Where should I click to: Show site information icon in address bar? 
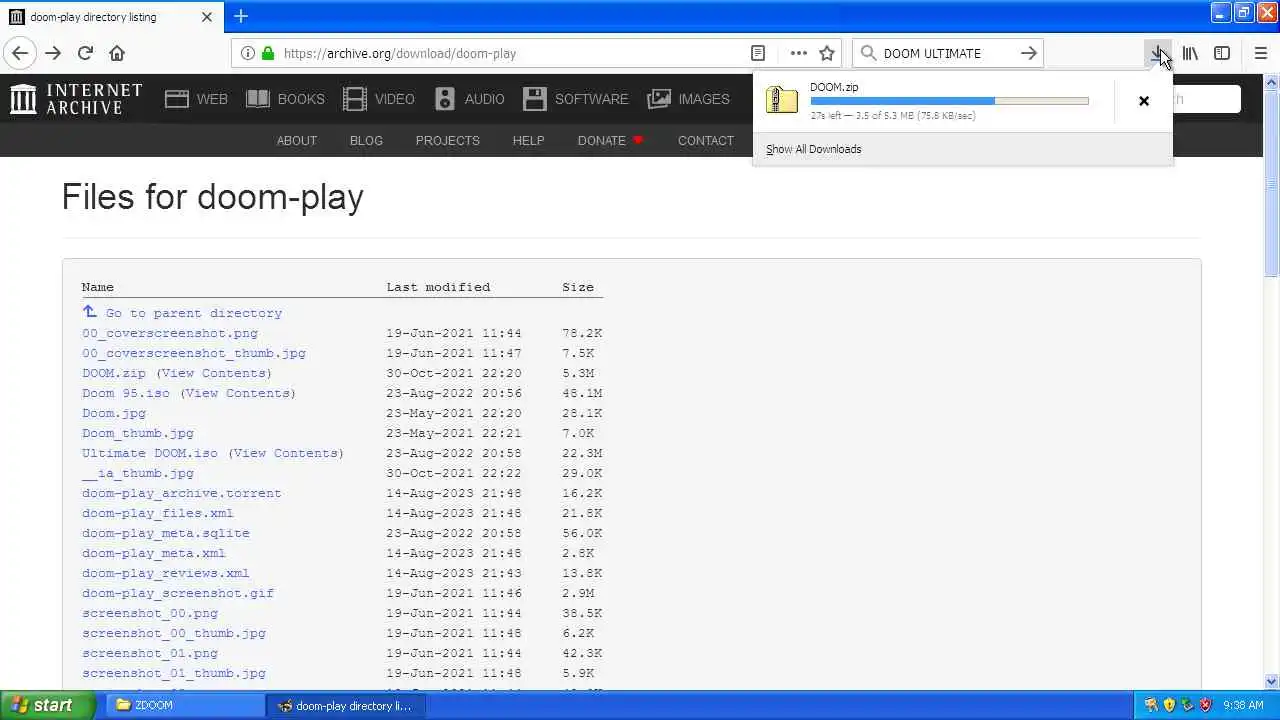(x=248, y=53)
